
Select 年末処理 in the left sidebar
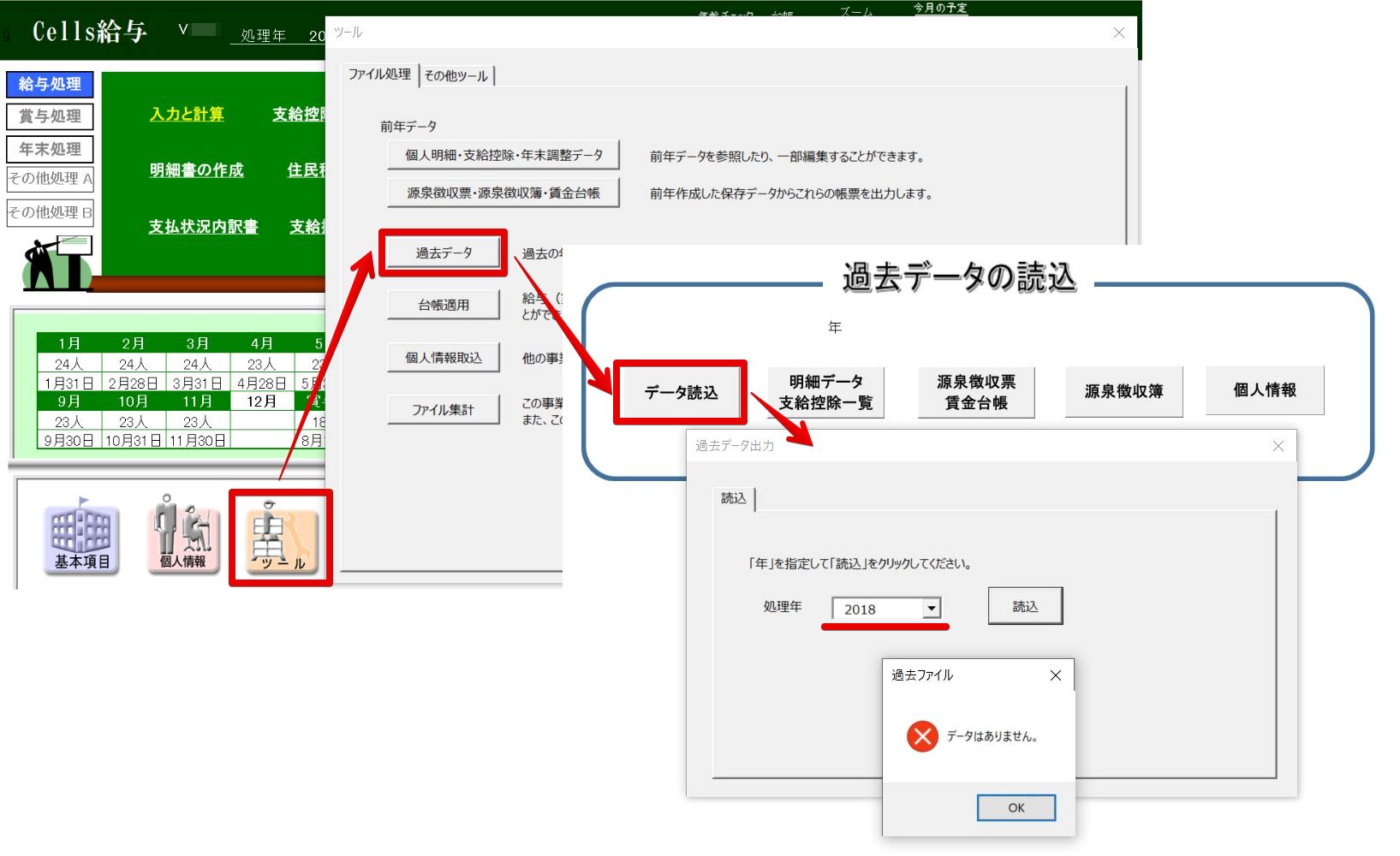(x=50, y=149)
